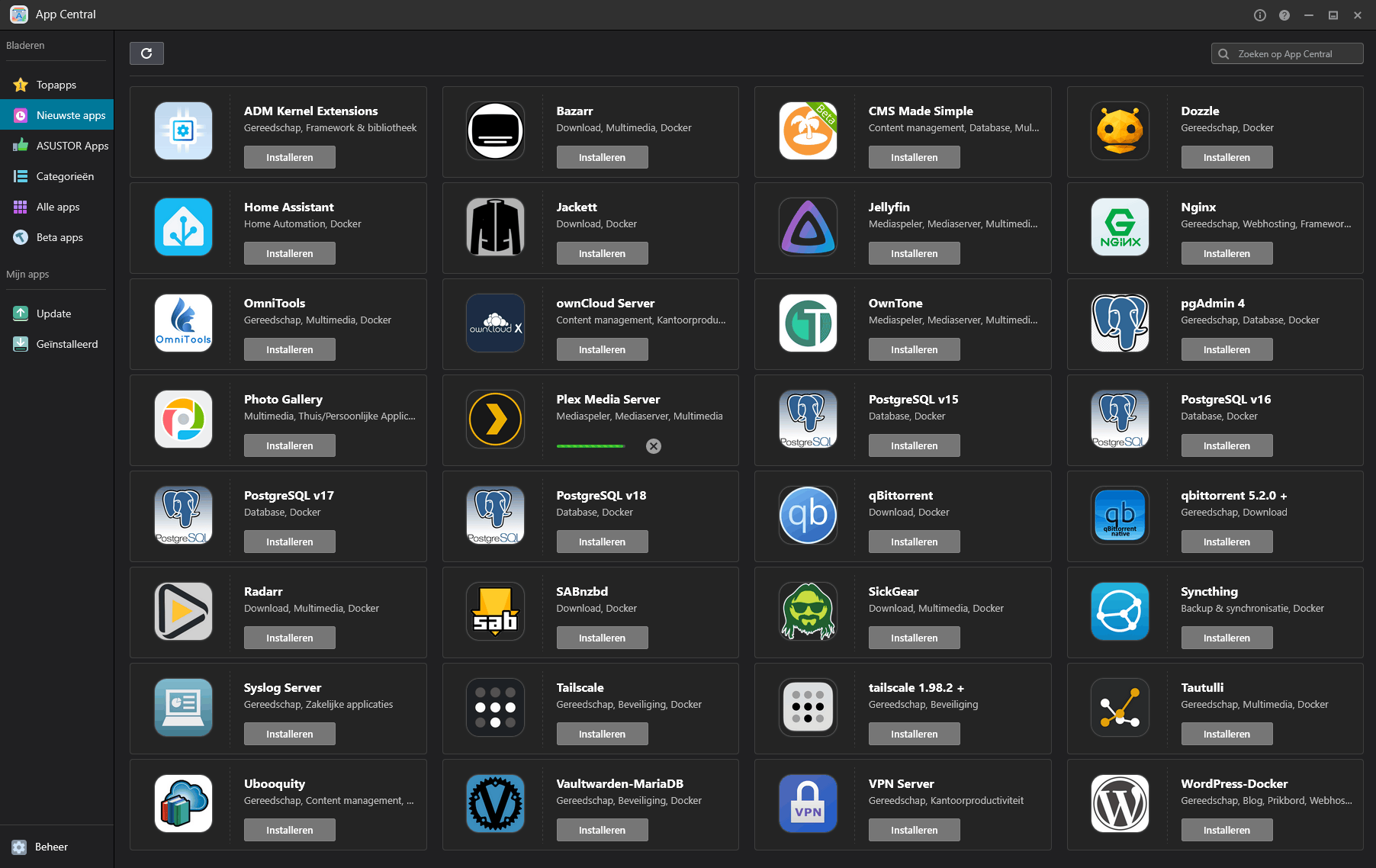1376x868 pixels.
Task: Click the App Central logo in title bar
Action: 19,14
